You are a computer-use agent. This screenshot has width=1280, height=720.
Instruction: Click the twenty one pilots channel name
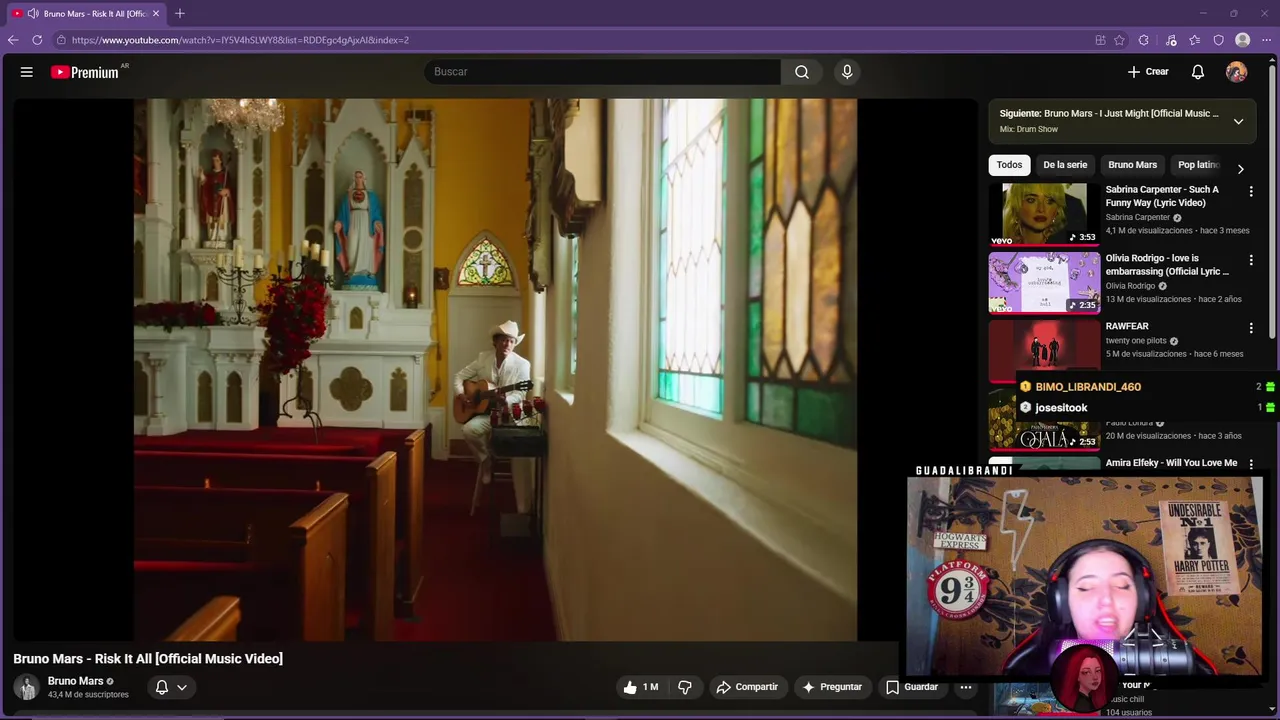[1136, 340]
